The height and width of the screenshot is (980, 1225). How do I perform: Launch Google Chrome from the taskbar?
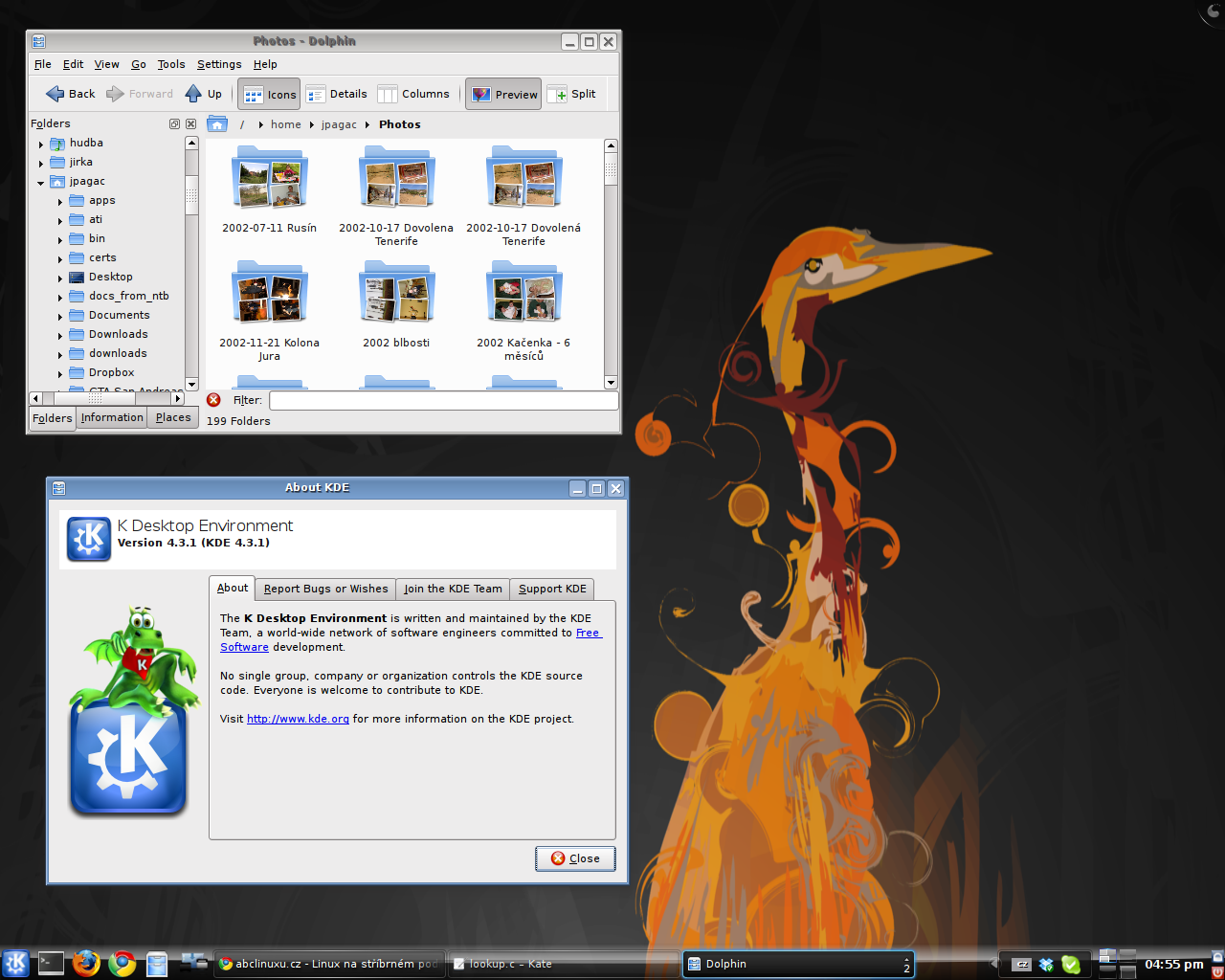coord(122,963)
